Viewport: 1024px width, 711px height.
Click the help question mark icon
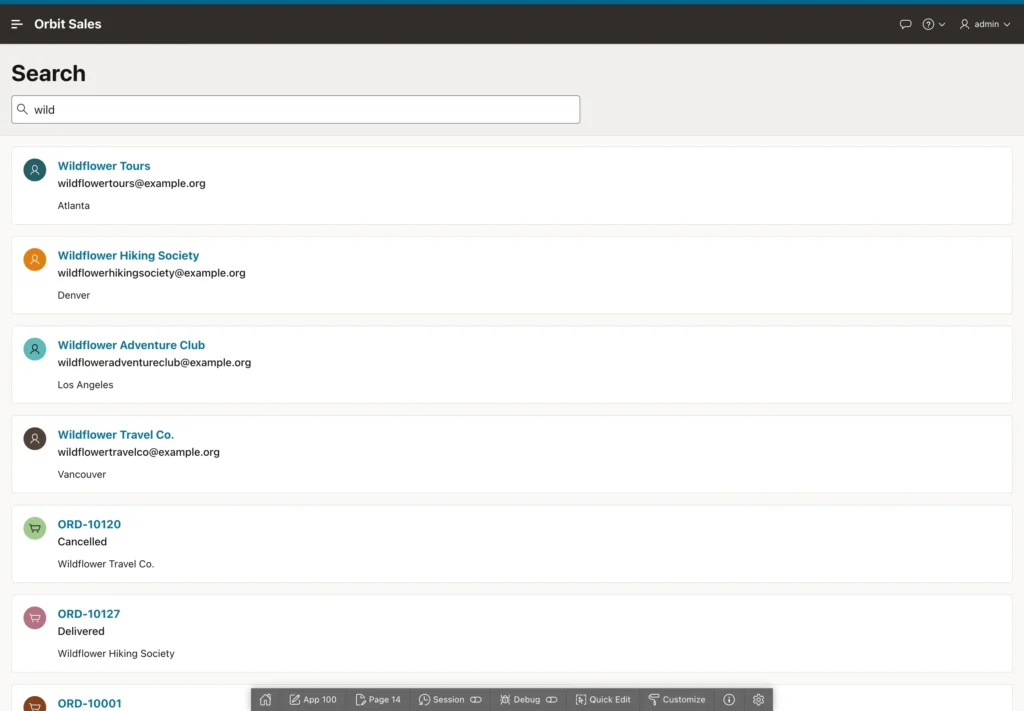(928, 24)
